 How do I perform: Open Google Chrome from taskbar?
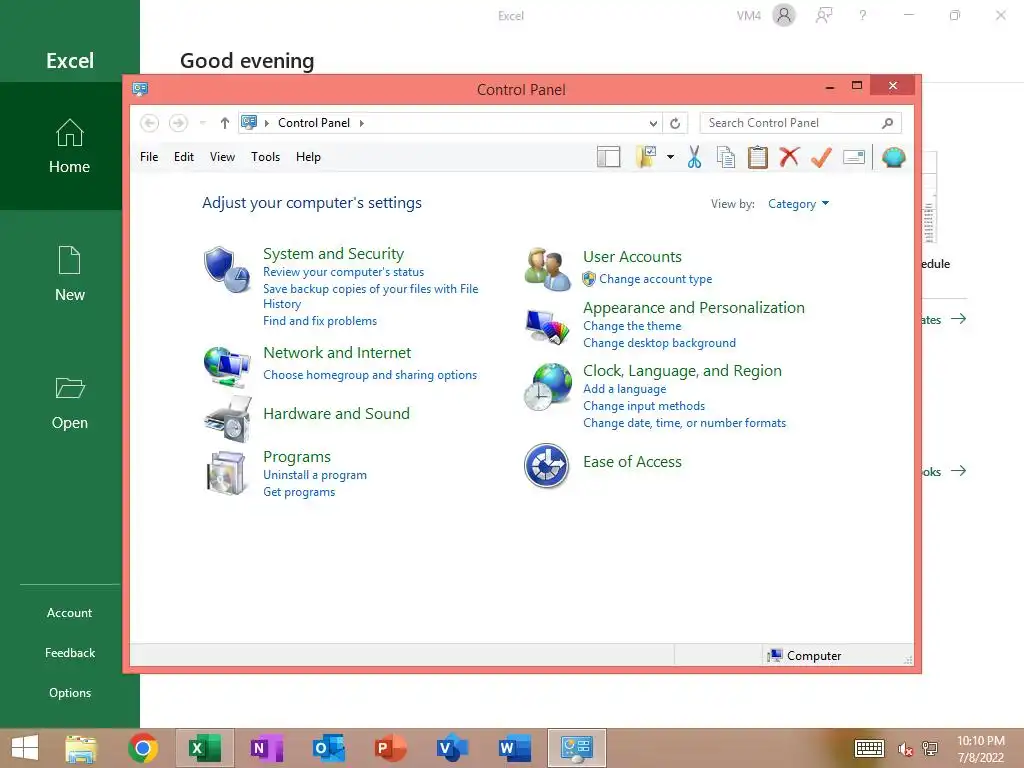pyautogui.click(x=143, y=748)
